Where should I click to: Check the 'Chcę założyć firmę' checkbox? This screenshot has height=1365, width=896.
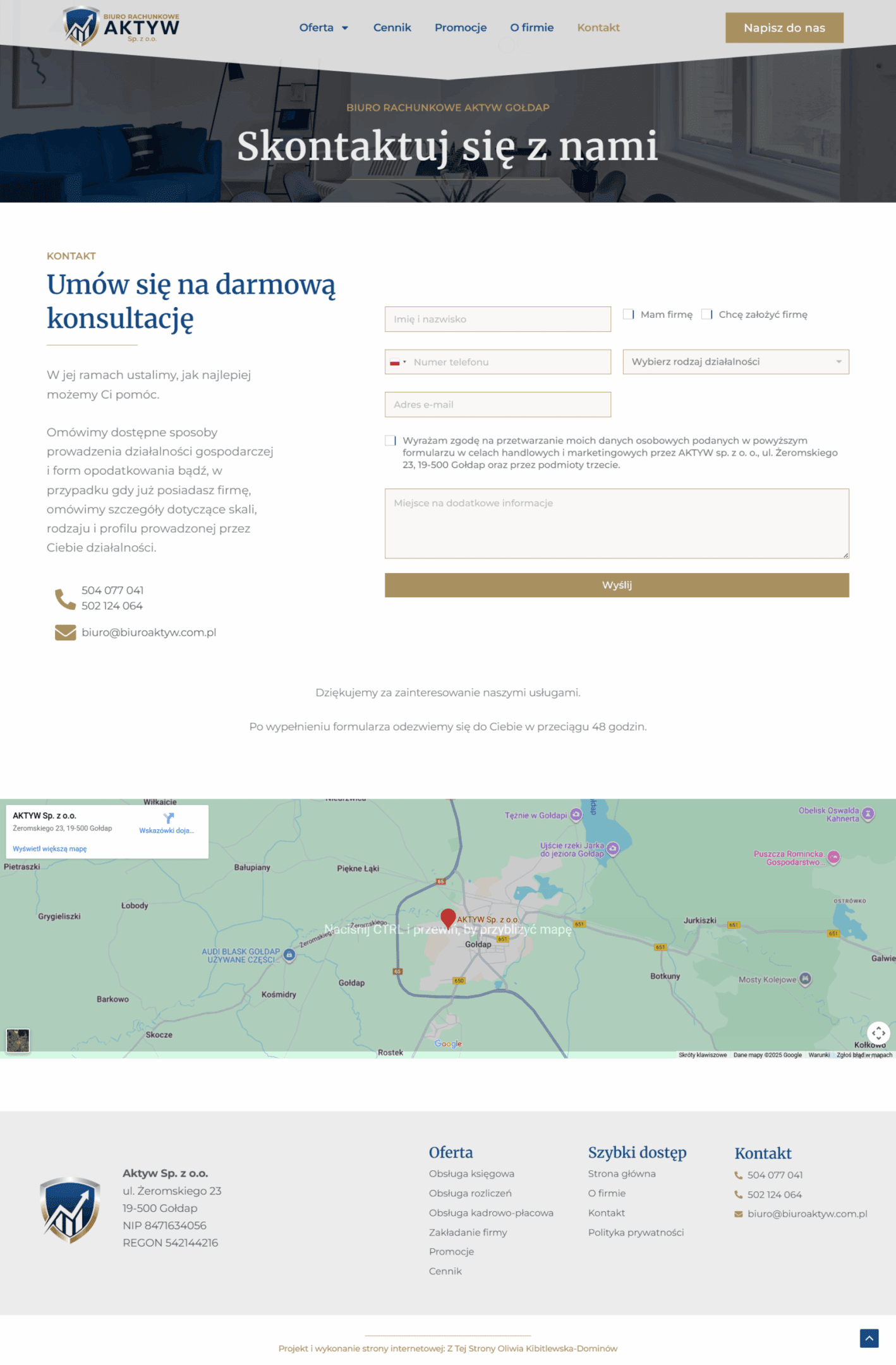707,314
